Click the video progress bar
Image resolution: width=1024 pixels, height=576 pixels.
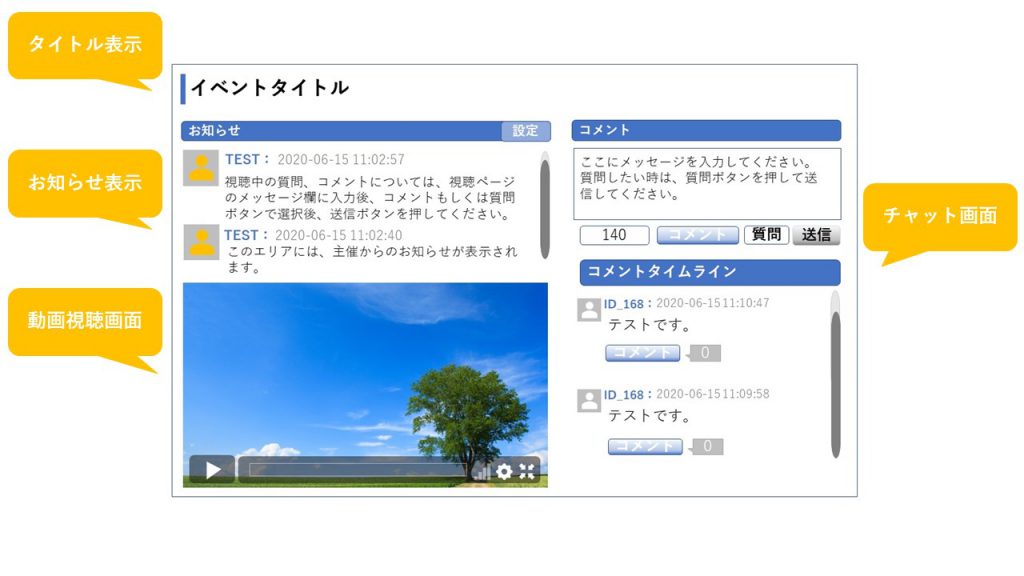coord(358,470)
